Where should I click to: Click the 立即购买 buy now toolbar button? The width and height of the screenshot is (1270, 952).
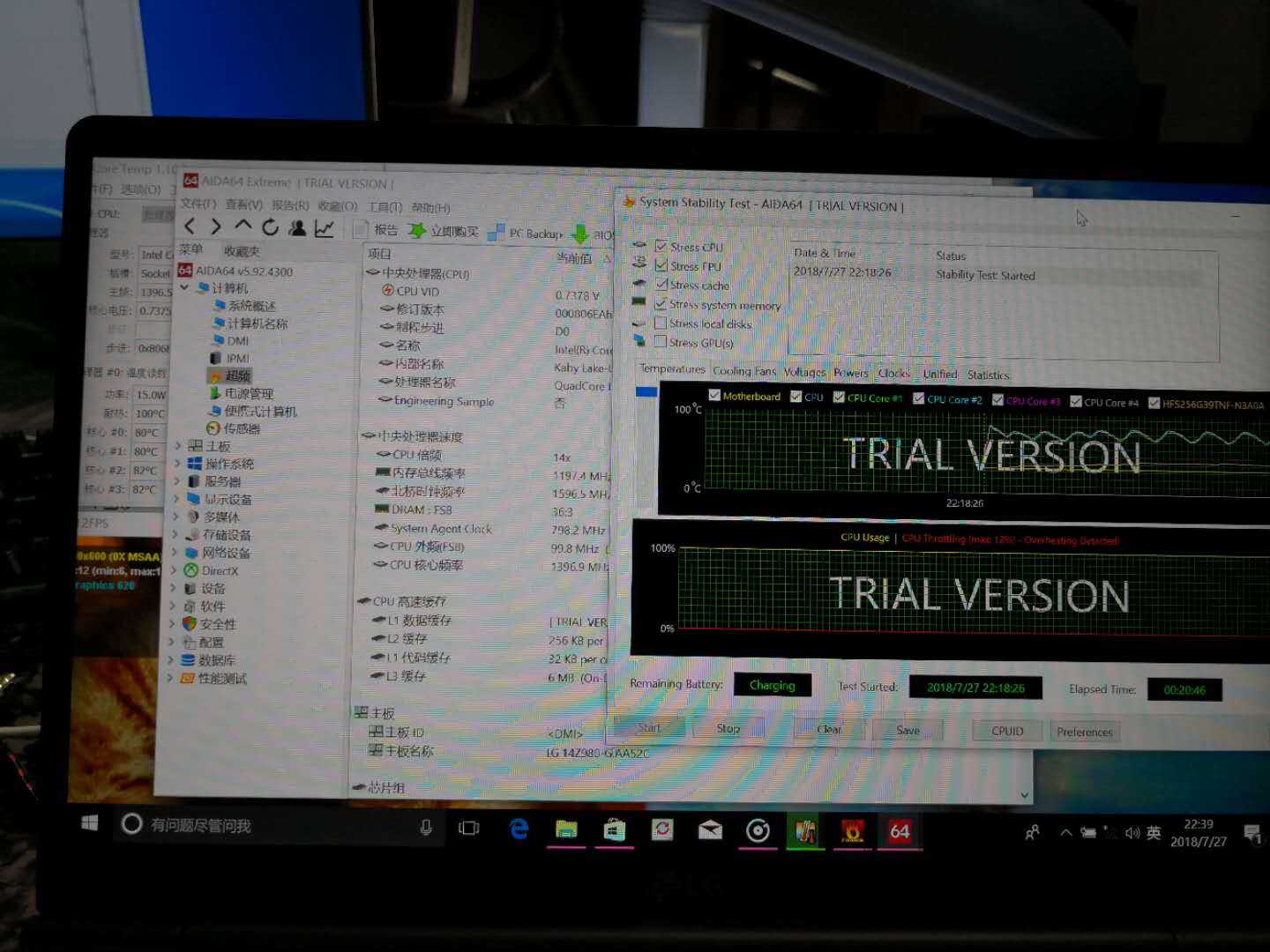pos(444,231)
